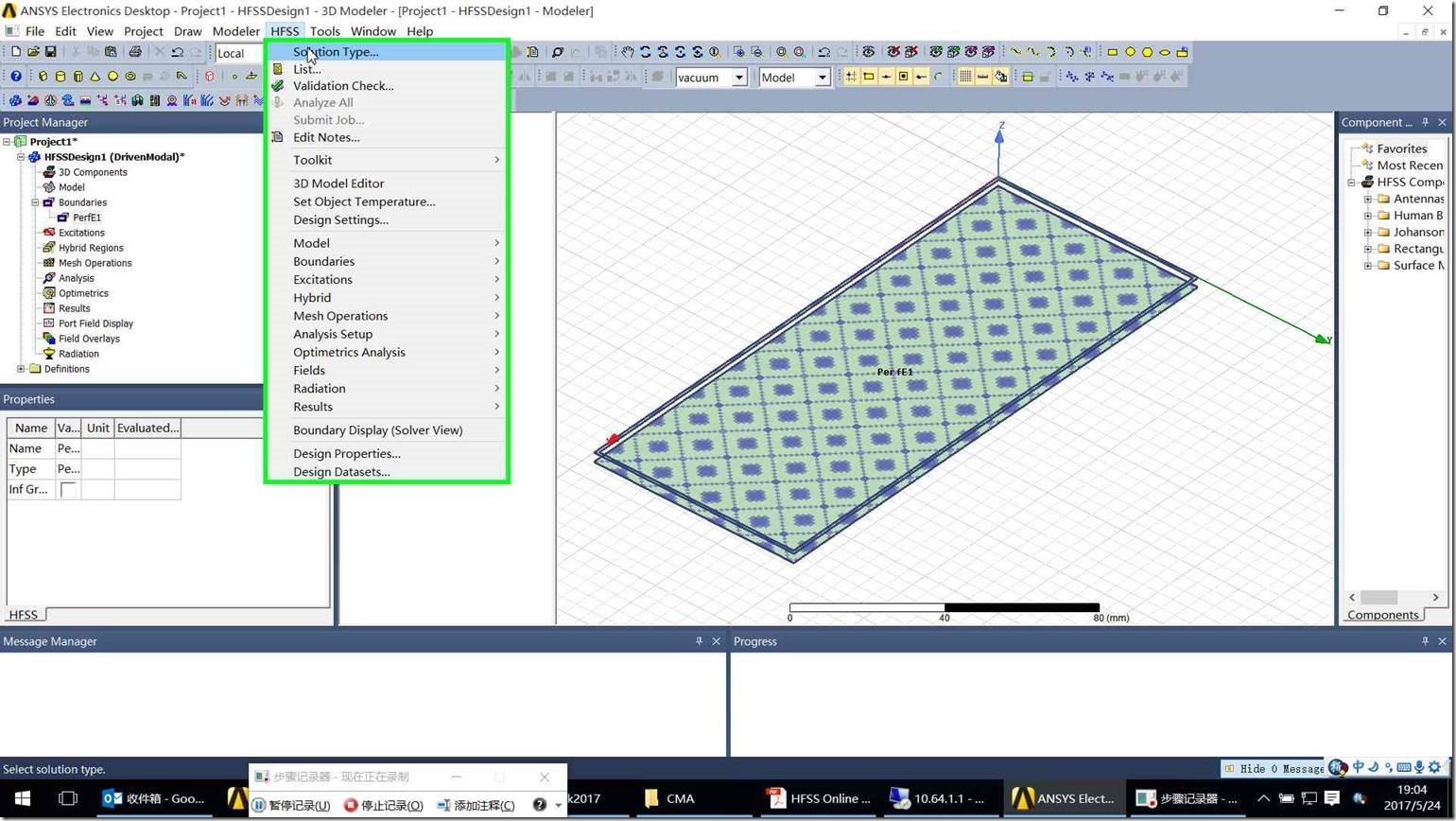Open the Windows Start button
The image size is (1456, 821).
[23, 798]
